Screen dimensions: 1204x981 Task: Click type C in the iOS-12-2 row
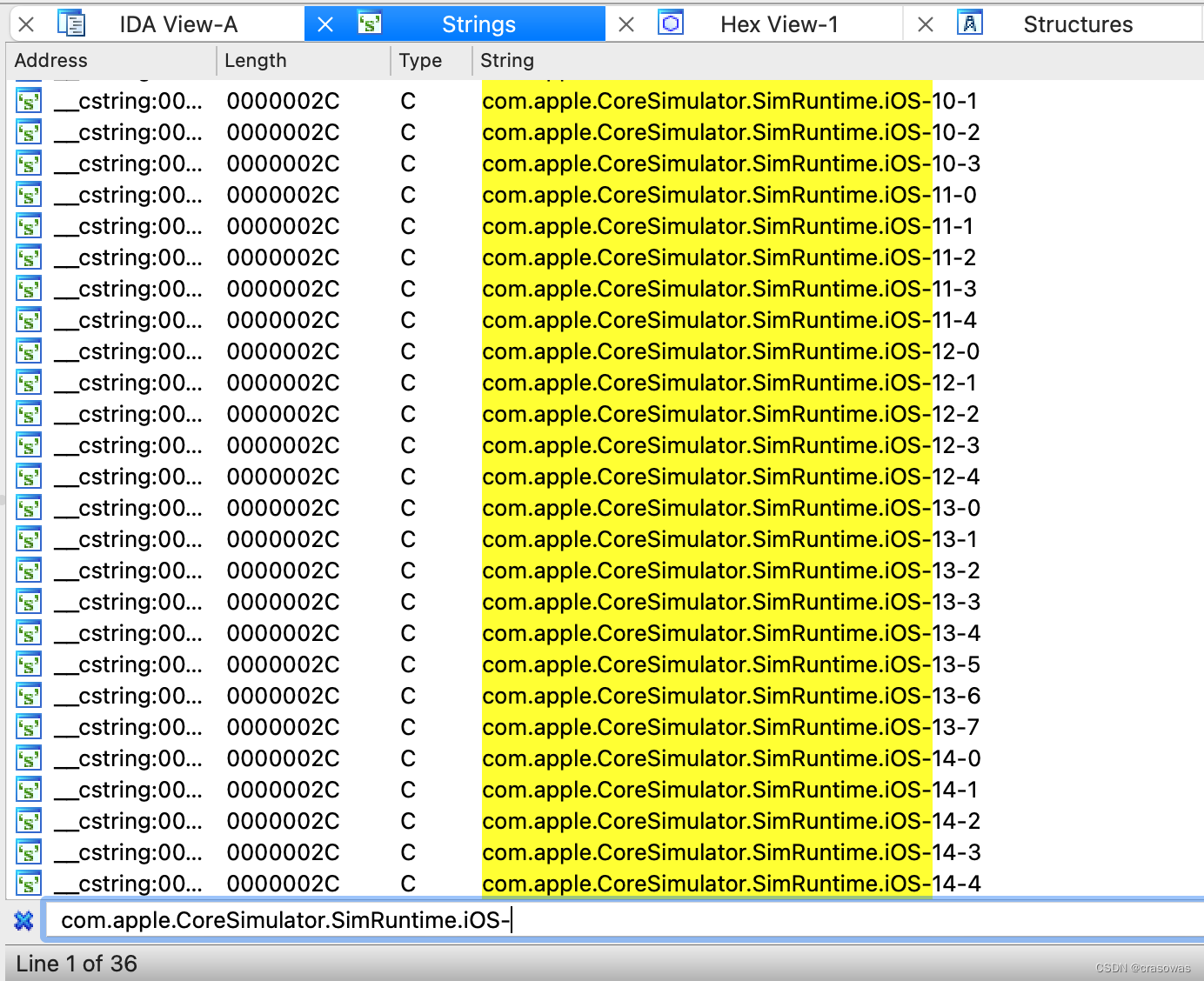pos(408,414)
